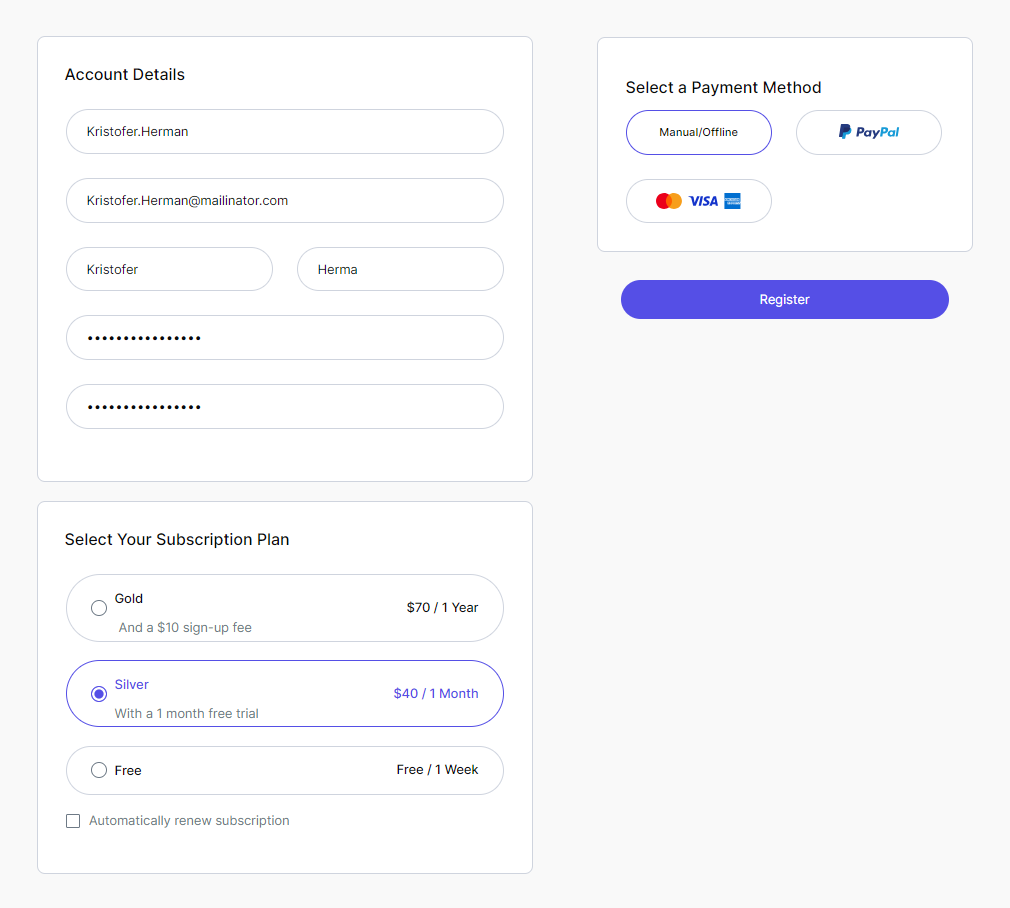Choose the PayPal payment logo
This screenshot has width=1010, height=908.
coord(868,132)
